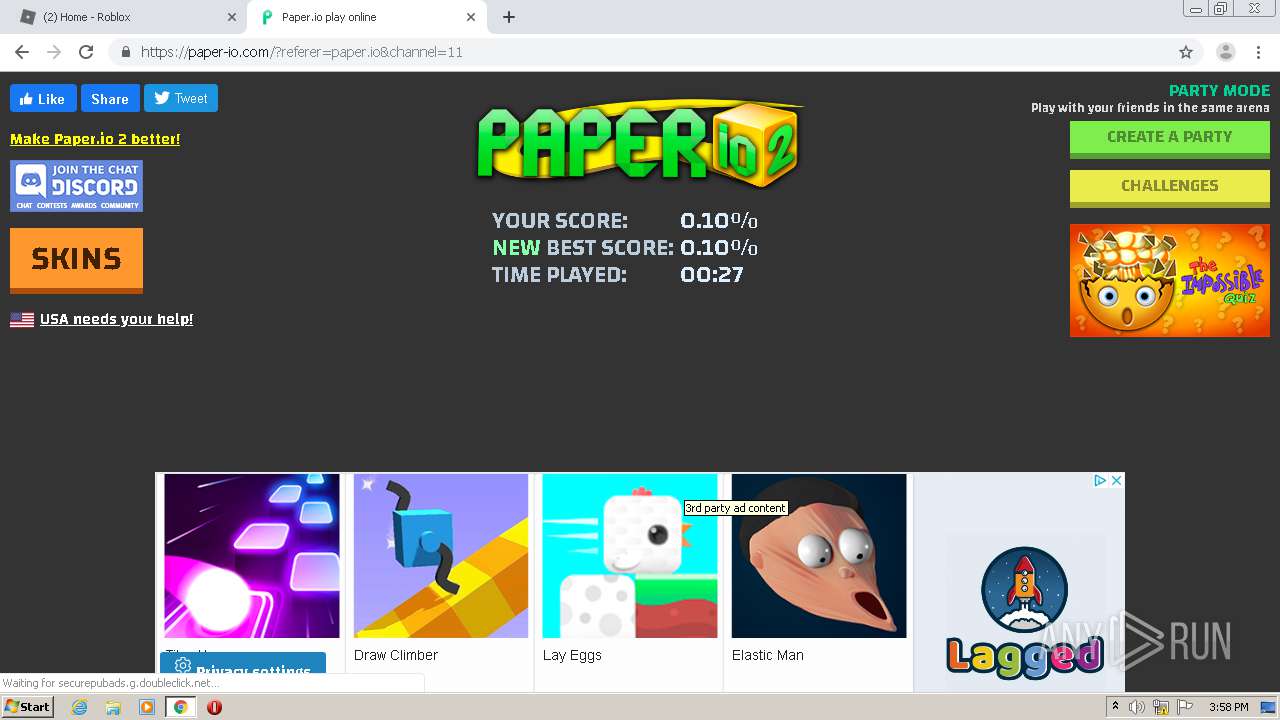Screen dimensions: 1280x720
Task: Open The Impossible Quiz promo
Action: pos(1170,280)
